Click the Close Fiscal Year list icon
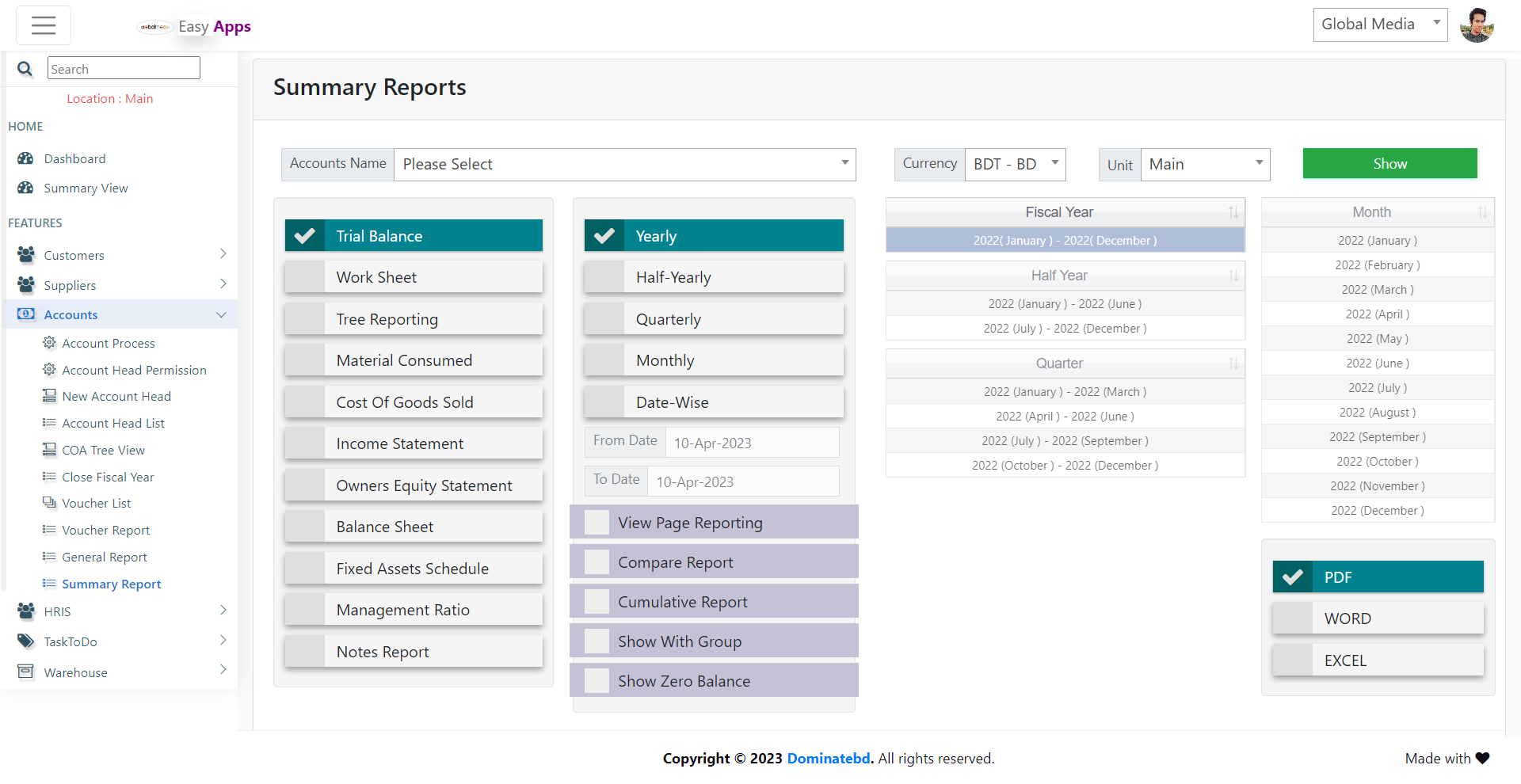Image resolution: width=1521 pixels, height=784 pixels. coord(49,477)
